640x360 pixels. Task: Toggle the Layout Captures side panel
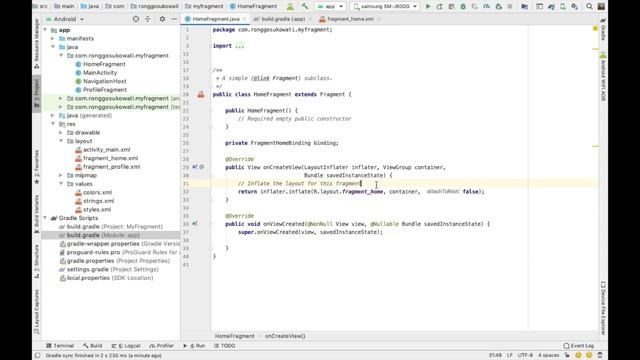point(37,312)
